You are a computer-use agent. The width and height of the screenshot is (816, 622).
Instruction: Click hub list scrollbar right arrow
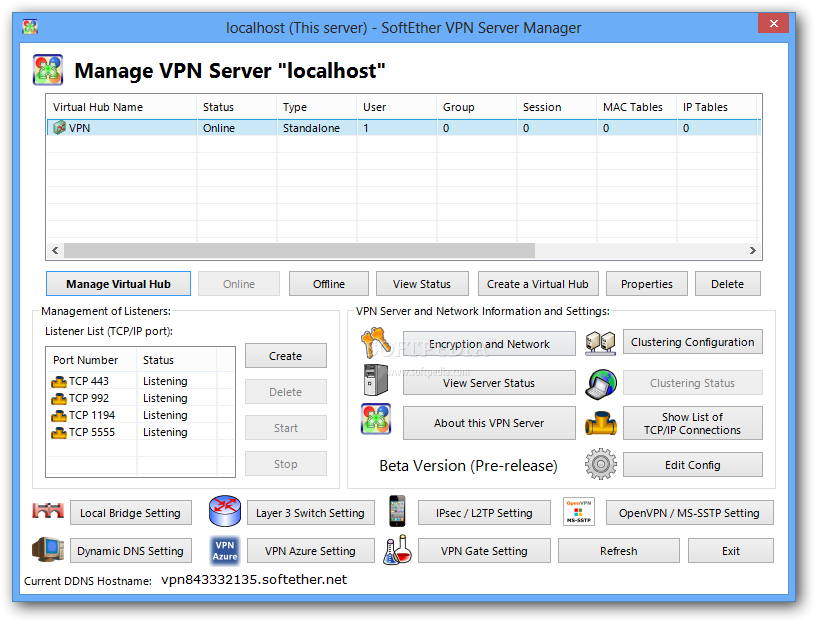[x=753, y=250]
